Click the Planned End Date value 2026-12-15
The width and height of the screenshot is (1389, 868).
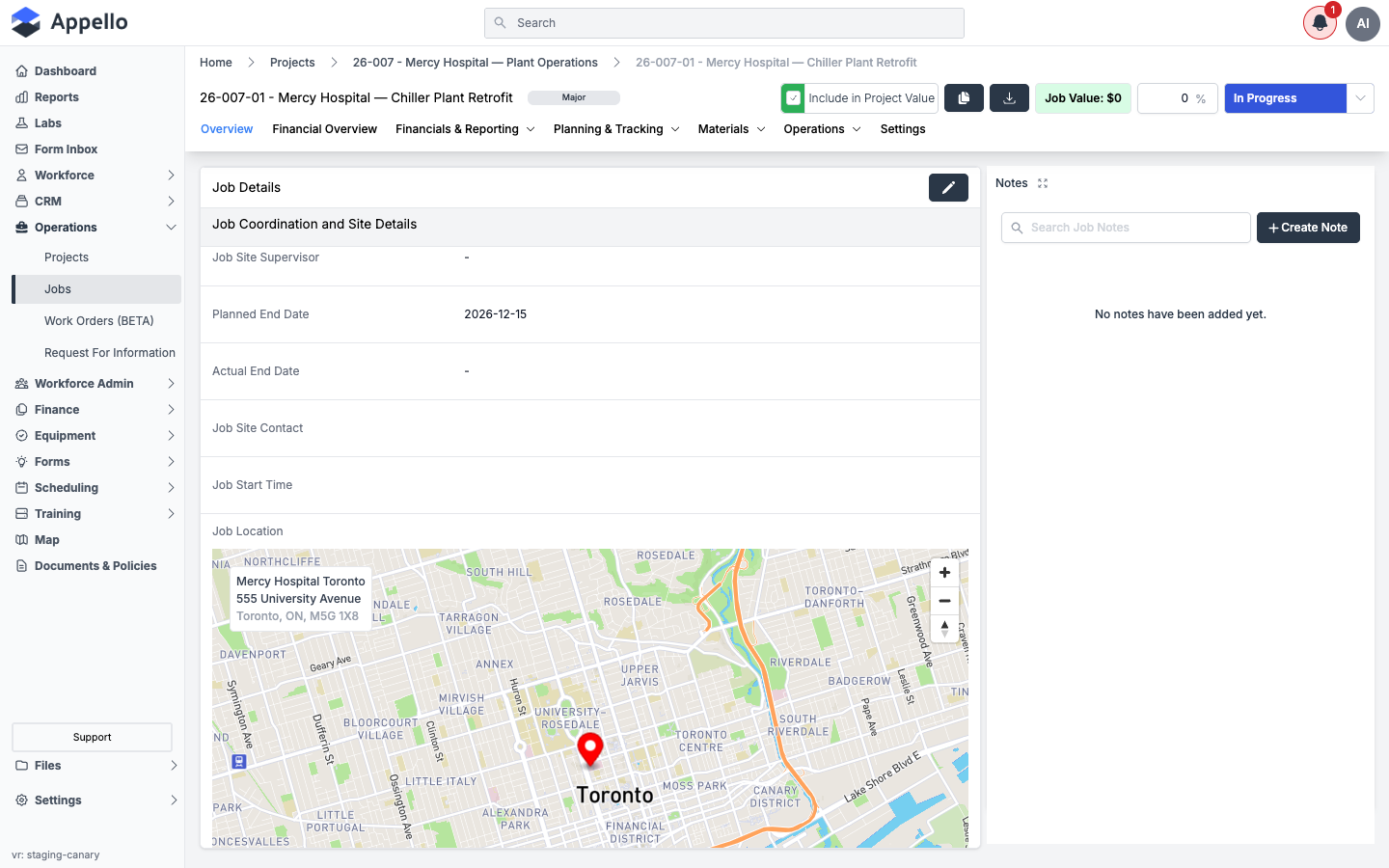(x=496, y=314)
